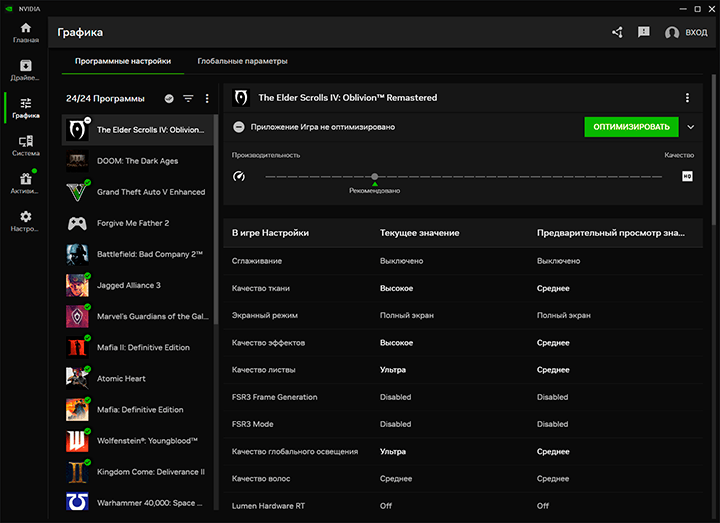Click the Forgive Me Father 2 gamepad icon
Viewport: 720px width, 523px height.
point(77,223)
